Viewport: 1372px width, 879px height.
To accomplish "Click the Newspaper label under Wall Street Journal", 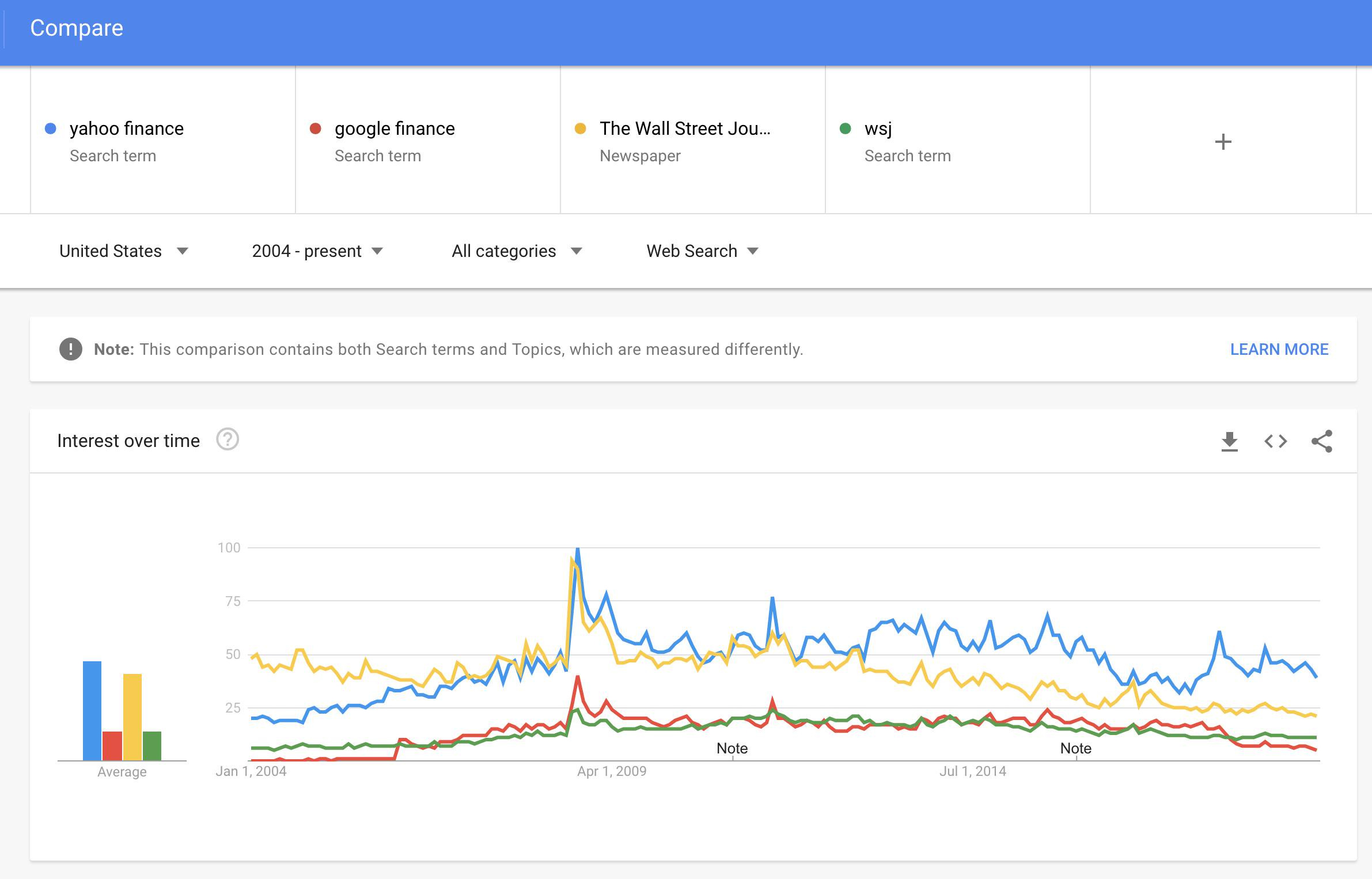I will [x=640, y=156].
